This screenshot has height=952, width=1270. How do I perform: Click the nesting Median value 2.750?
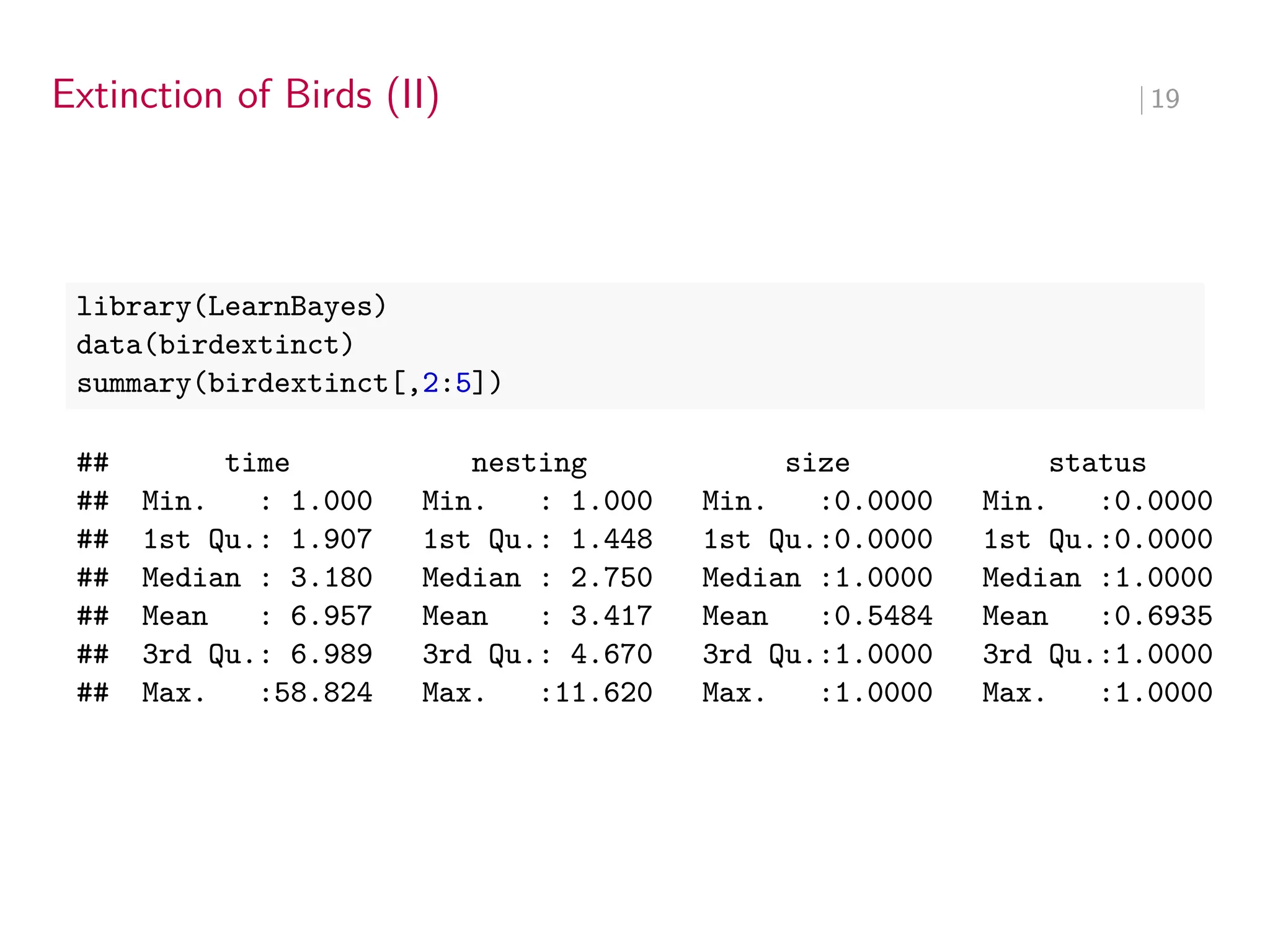pos(612,578)
